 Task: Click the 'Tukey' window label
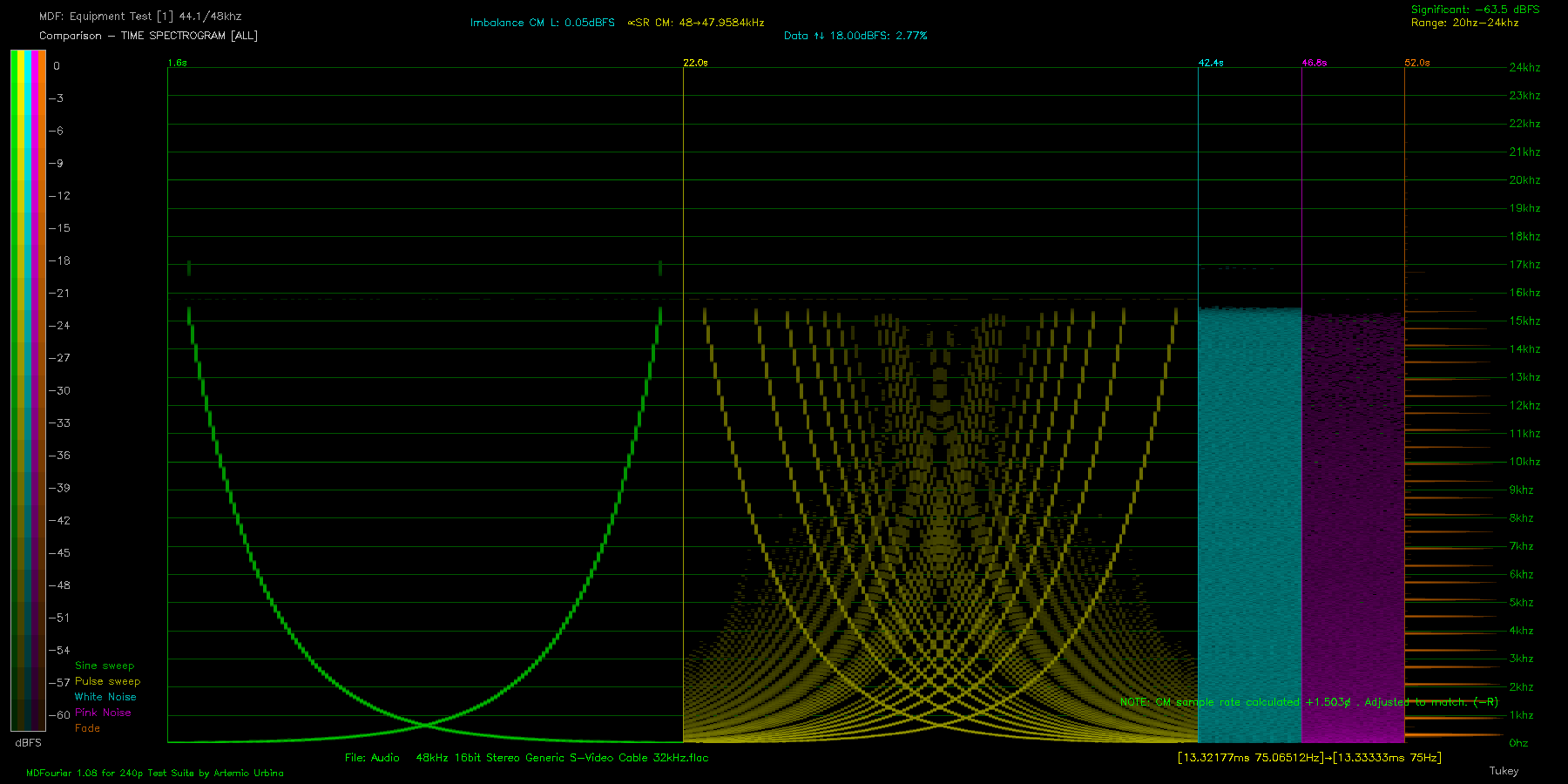pyautogui.click(x=1504, y=771)
